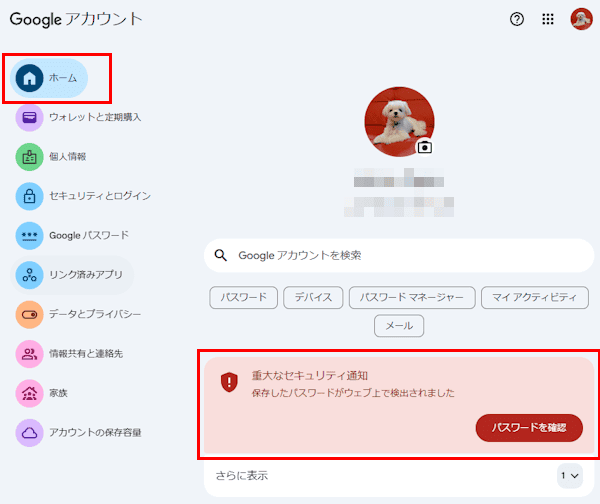Click the マイ アクティビティ suggestion chip

coord(535,297)
